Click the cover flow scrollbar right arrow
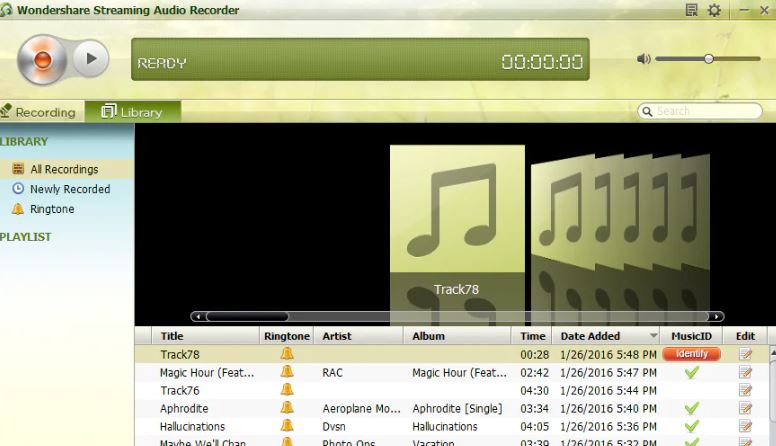776x446 pixels. click(x=716, y=317)
